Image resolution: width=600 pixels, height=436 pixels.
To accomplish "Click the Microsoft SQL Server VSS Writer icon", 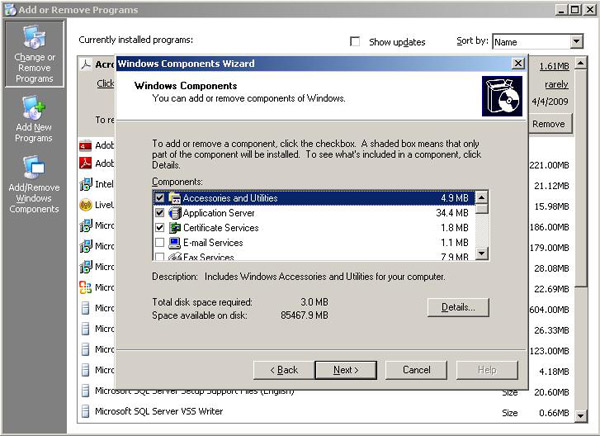I will [x=86, y=411].
